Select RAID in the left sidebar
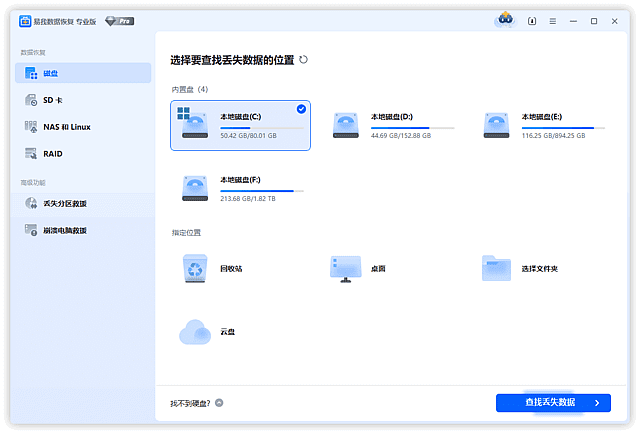This screenshot has height=434, width=640. click(x=52, y=154)
